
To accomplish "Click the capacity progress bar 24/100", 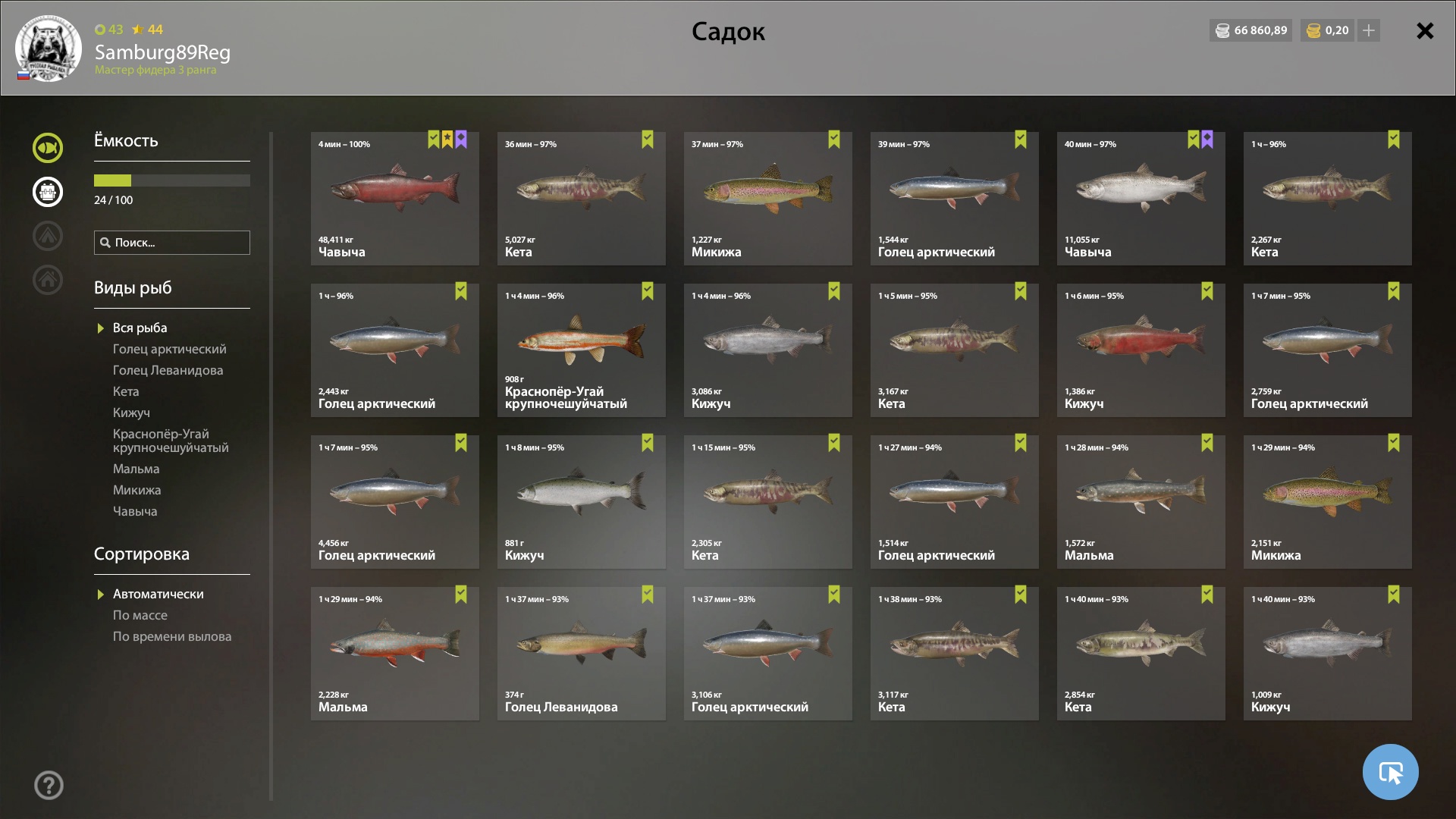I will pyautogui.click(x=172, y=180).
